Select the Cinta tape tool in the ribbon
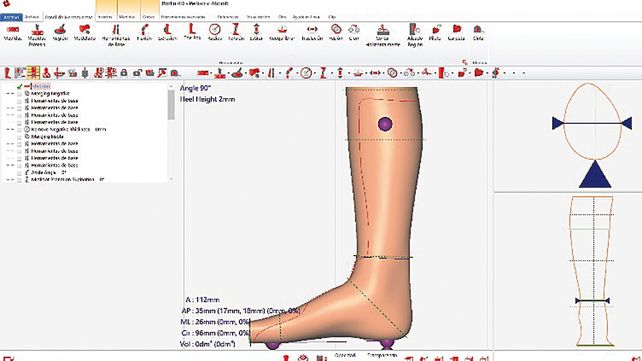Screen dimensions: 642x361 (478, 33)
